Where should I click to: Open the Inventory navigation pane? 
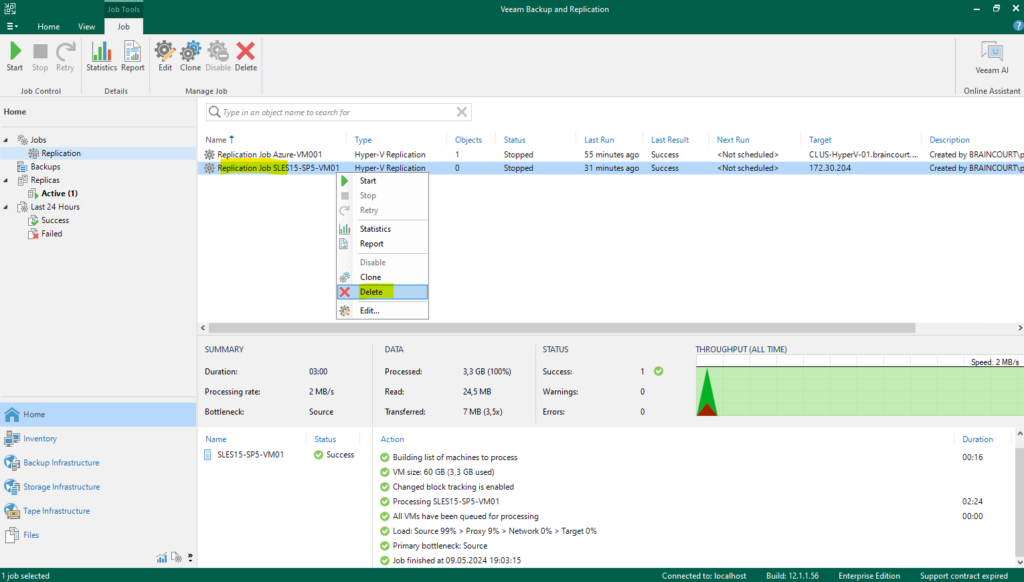(x=98, y=439)
